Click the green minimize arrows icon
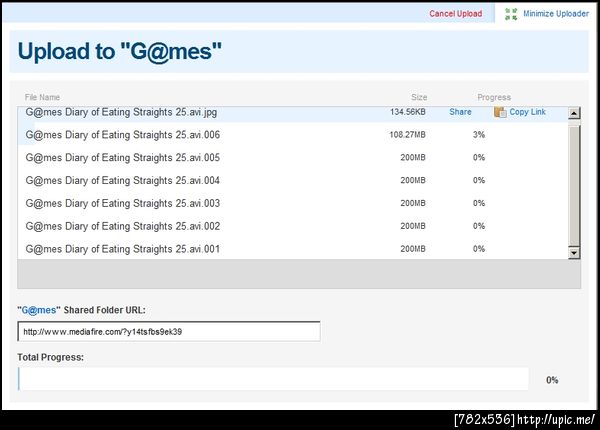The width and height of the screenshot is (600, 430). tap(511, 14)
